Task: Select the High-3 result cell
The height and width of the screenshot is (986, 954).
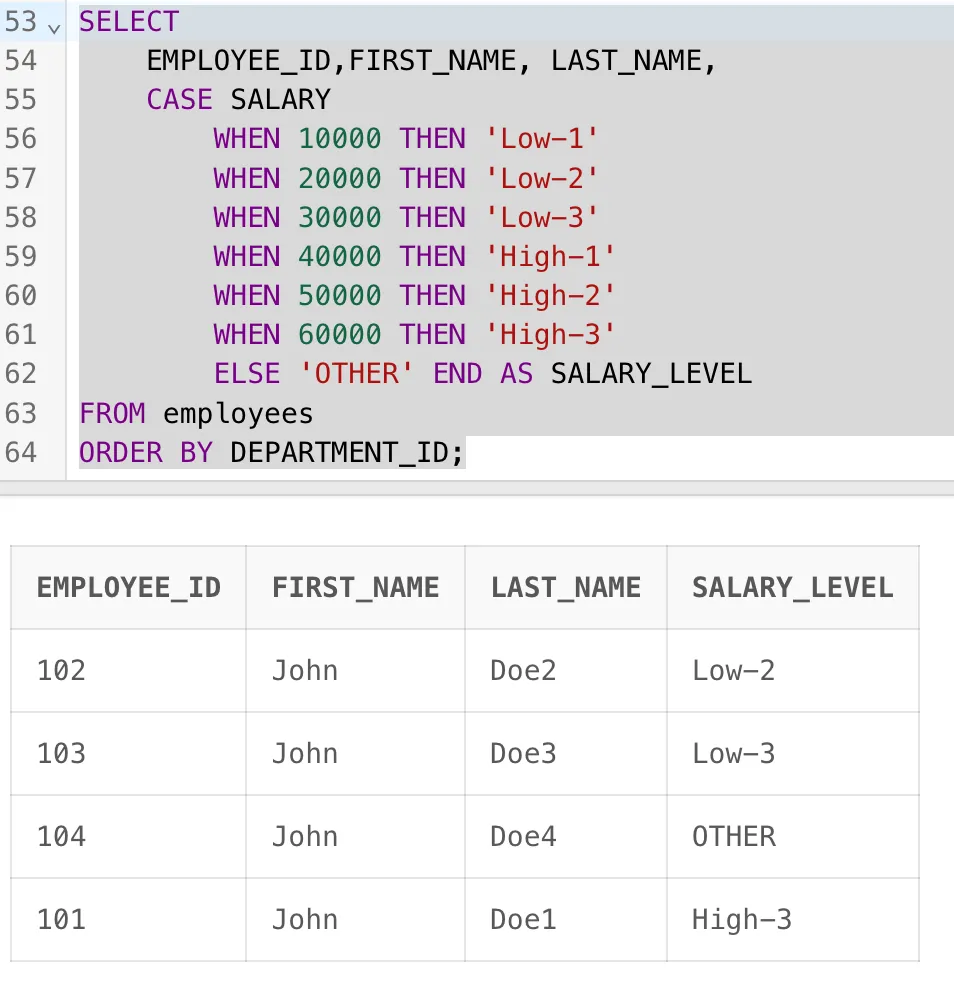Action: click(x=793, y=920)
